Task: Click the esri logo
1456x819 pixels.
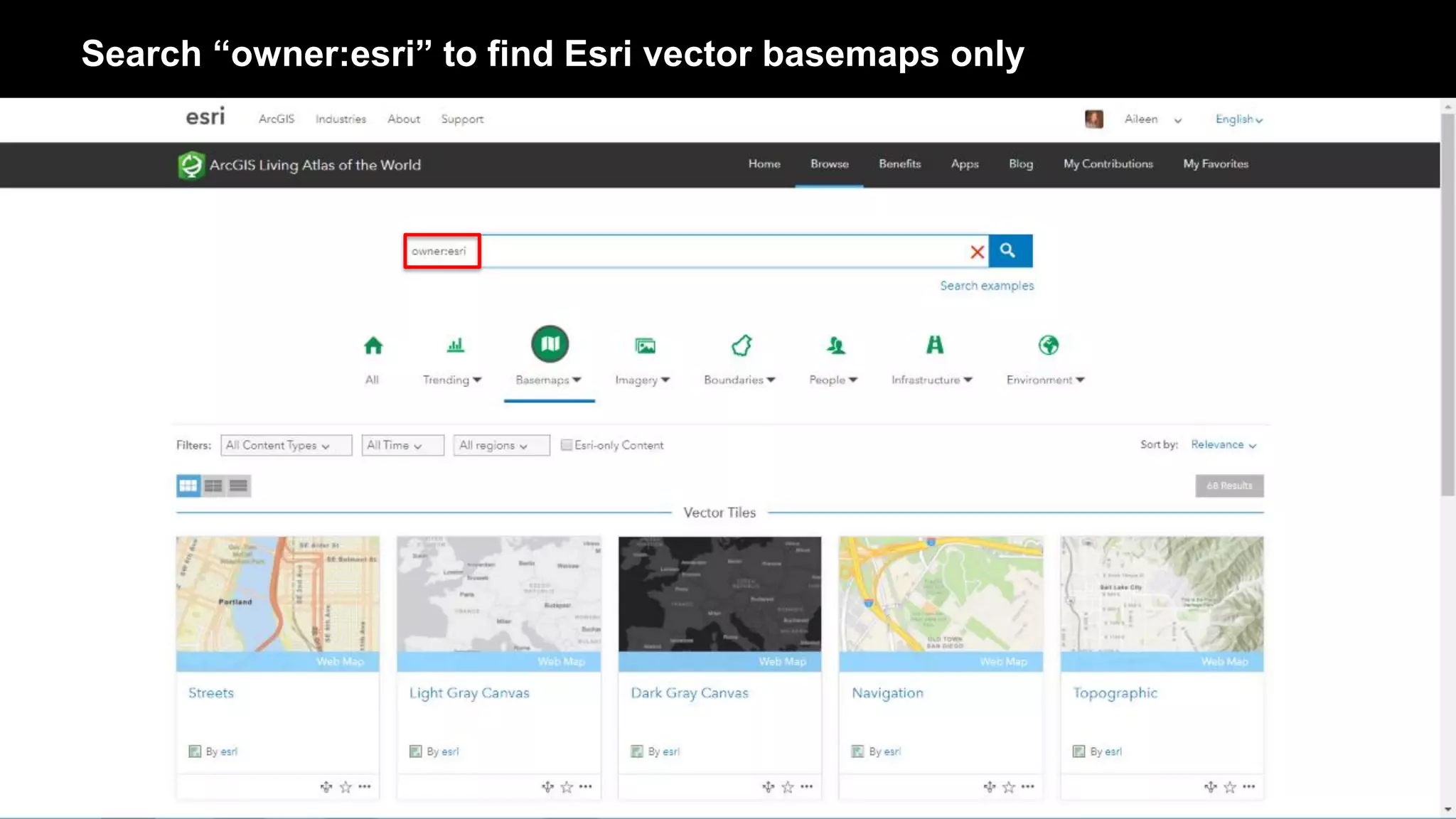Action: click(x=205, y=117)
